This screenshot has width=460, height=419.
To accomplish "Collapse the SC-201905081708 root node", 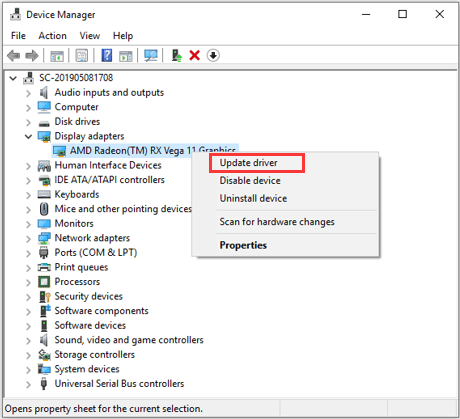I will pyautogui.click(x=13, y=78).
